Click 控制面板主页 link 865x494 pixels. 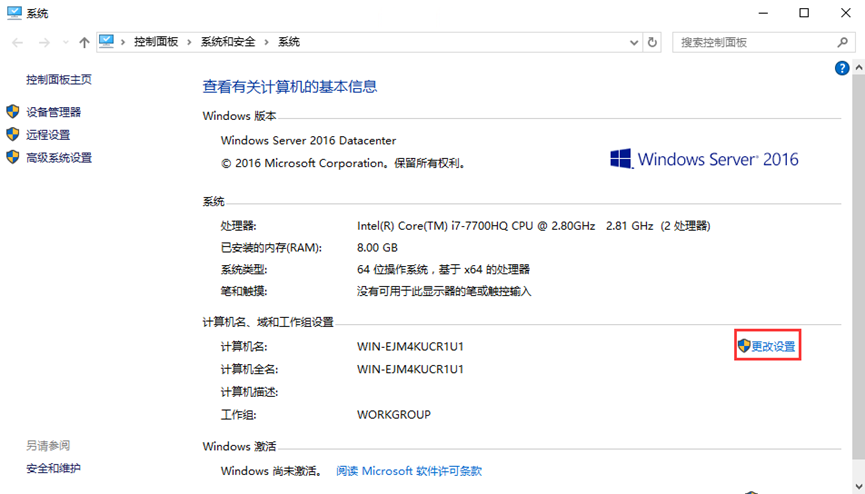(58, 79)
